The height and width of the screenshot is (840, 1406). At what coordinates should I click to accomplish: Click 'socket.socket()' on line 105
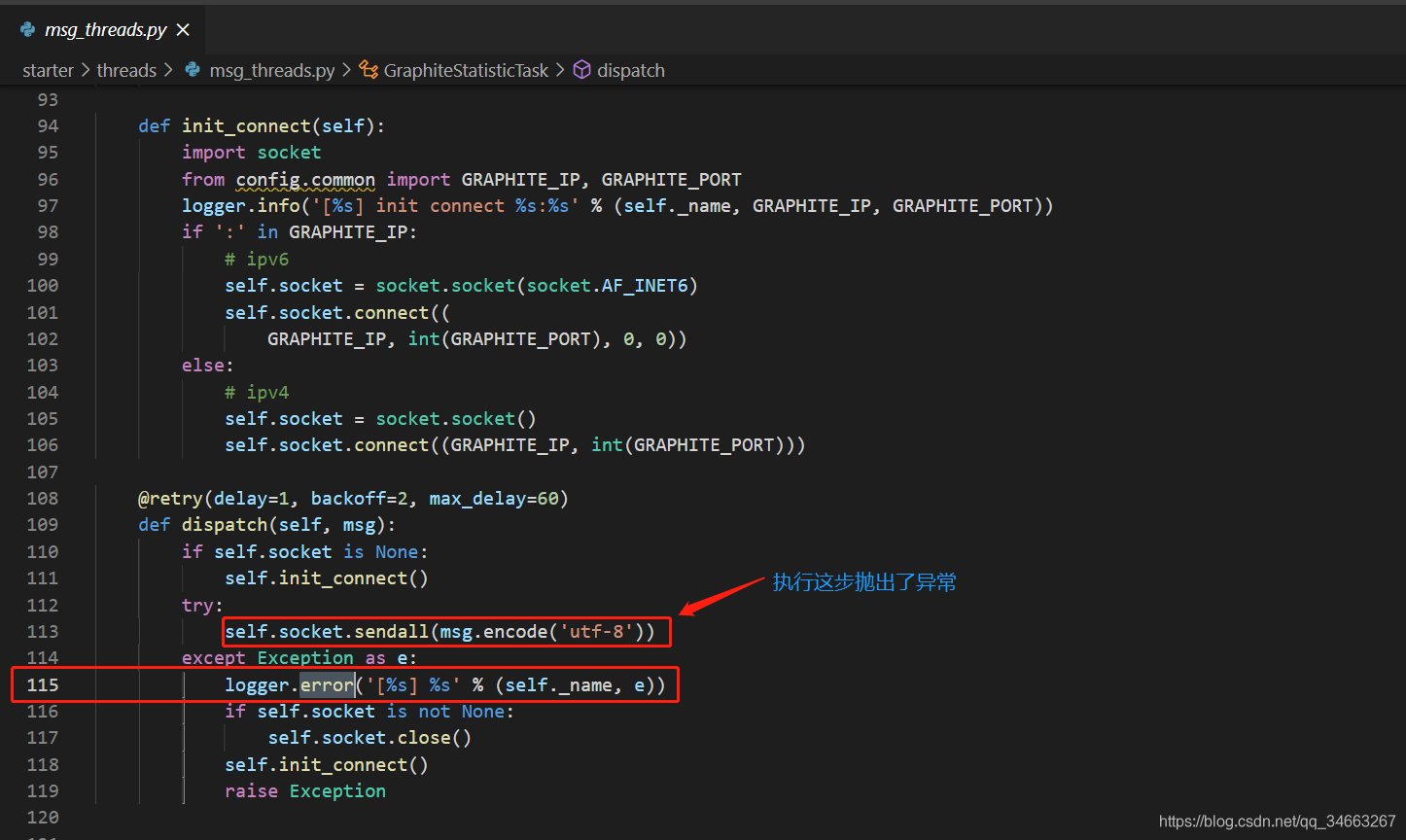(x=456, y=419)
